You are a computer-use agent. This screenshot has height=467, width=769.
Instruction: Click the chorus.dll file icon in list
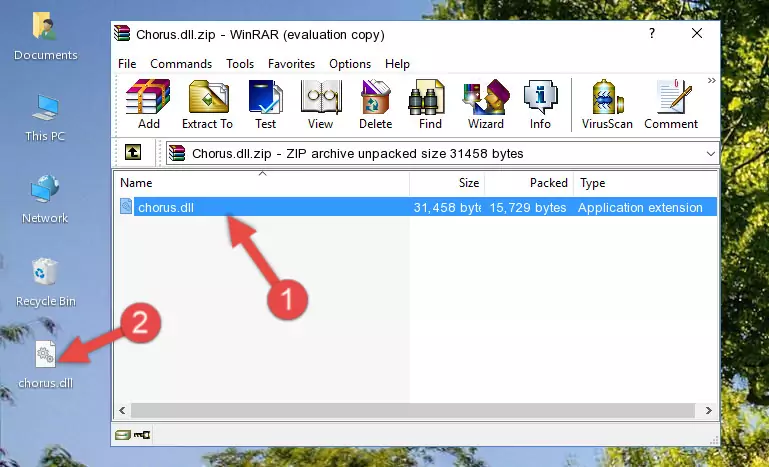(x=126, y=207)
